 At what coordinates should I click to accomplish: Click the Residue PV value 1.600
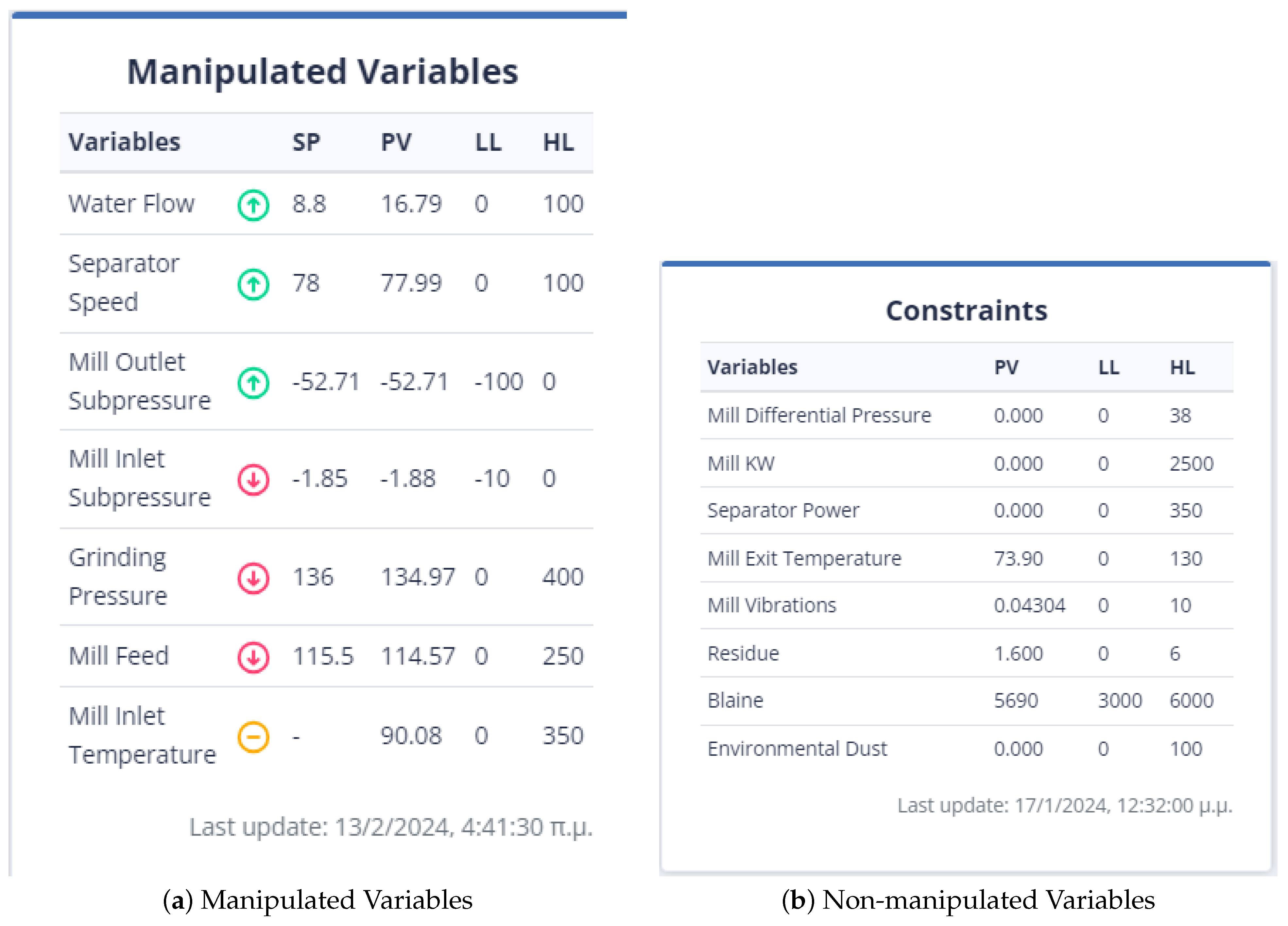[1018, 653]
